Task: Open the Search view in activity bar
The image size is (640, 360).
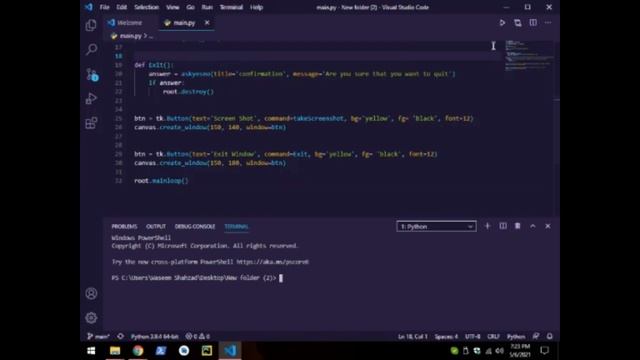Action: coord(91,49)
